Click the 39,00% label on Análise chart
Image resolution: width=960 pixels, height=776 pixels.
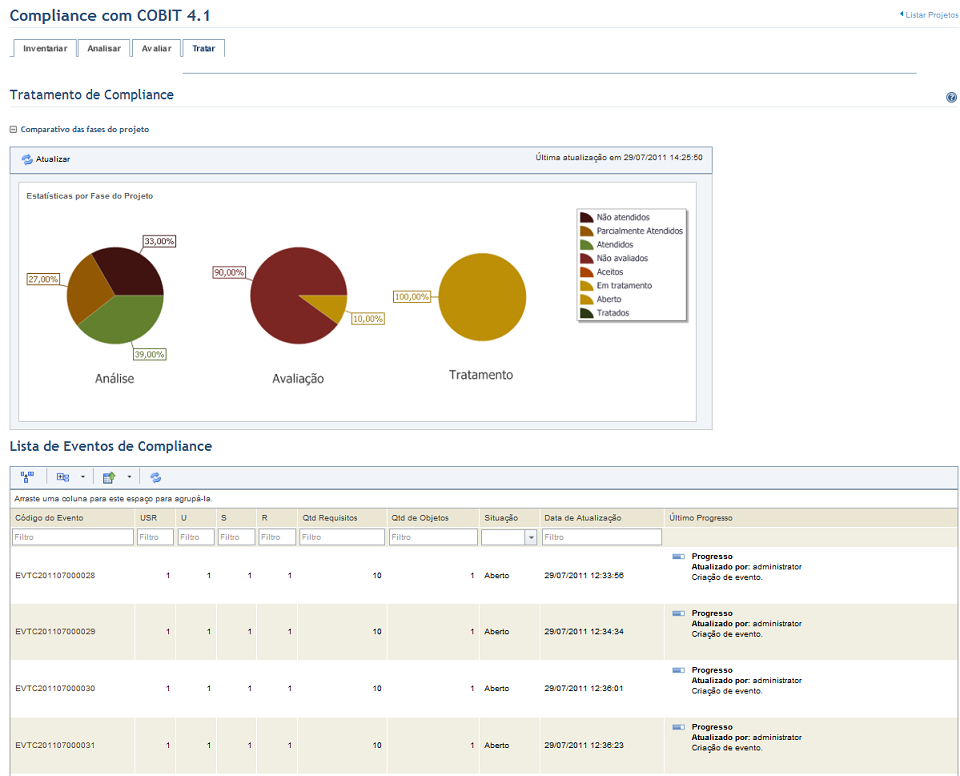point(150,355)
